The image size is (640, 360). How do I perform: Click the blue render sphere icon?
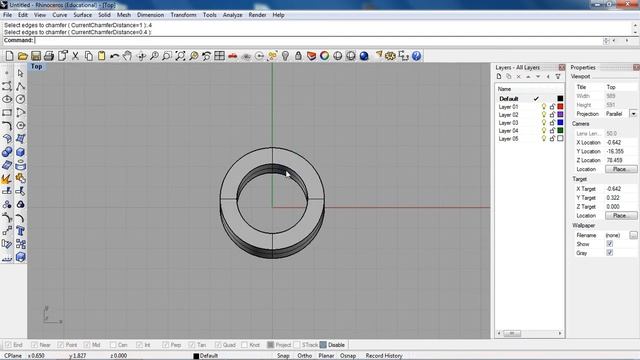[364, 56]
